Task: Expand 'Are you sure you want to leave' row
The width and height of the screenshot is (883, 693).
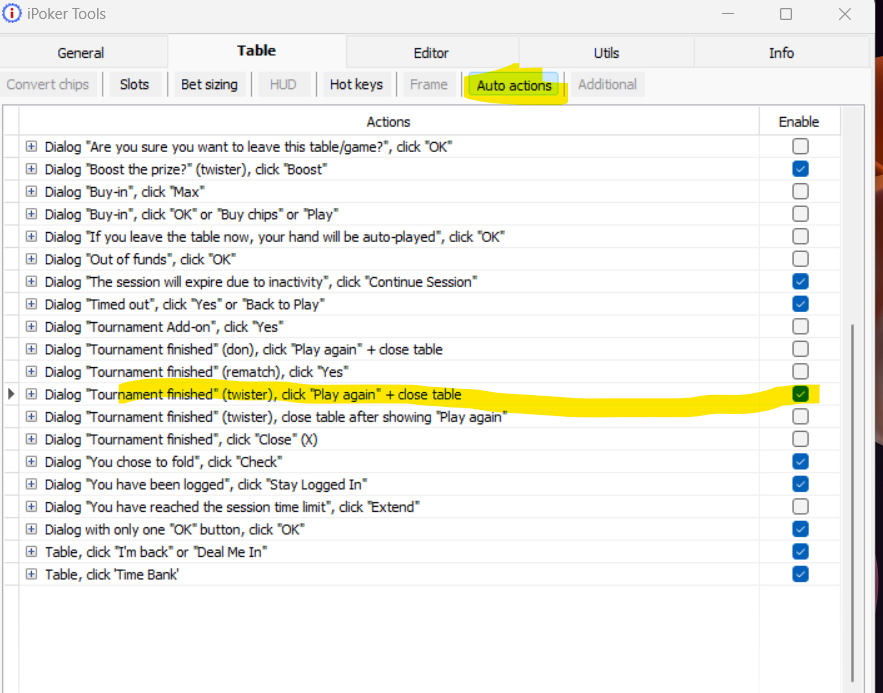Action: (32, 146)
